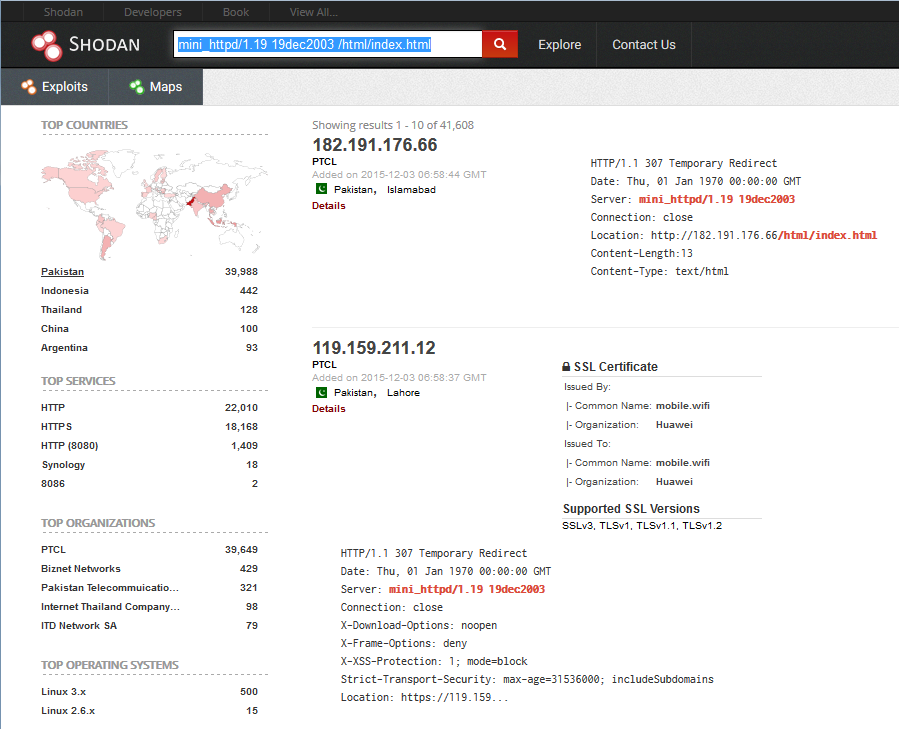The height and width of the screenshot is (729, 899).
Task: Open Details for 119.159.211.12
Action: [329, 408]
